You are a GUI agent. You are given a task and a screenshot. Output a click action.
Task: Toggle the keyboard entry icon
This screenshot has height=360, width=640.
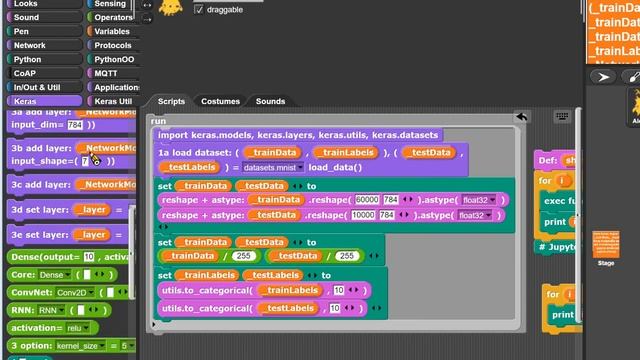coord(562,116)
